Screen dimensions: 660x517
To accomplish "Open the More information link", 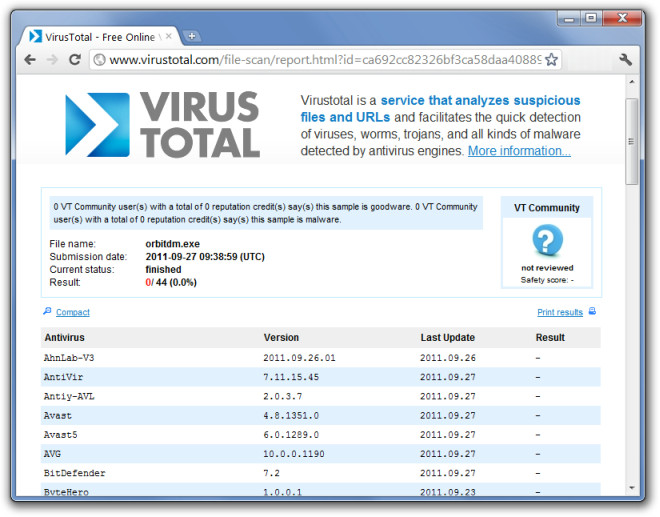I will click(519, 151).
